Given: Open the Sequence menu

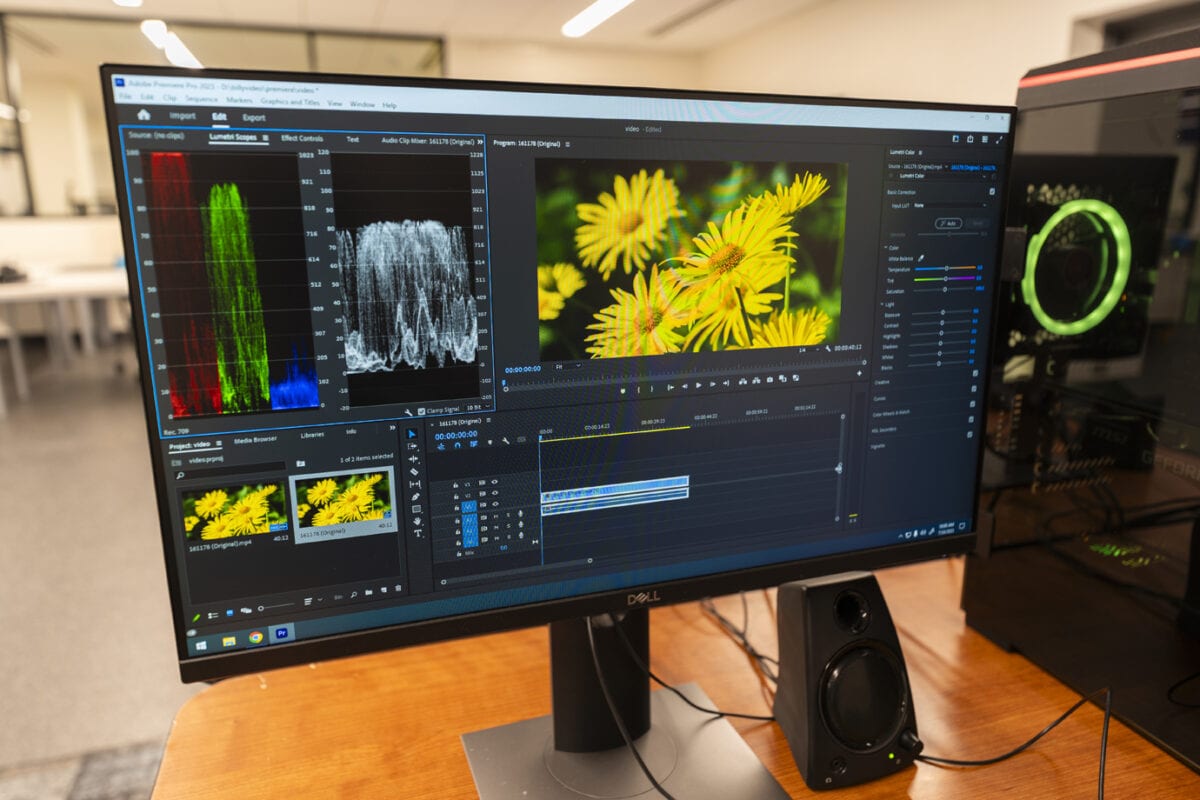Looking at the screenshot, I should point(201,101).
